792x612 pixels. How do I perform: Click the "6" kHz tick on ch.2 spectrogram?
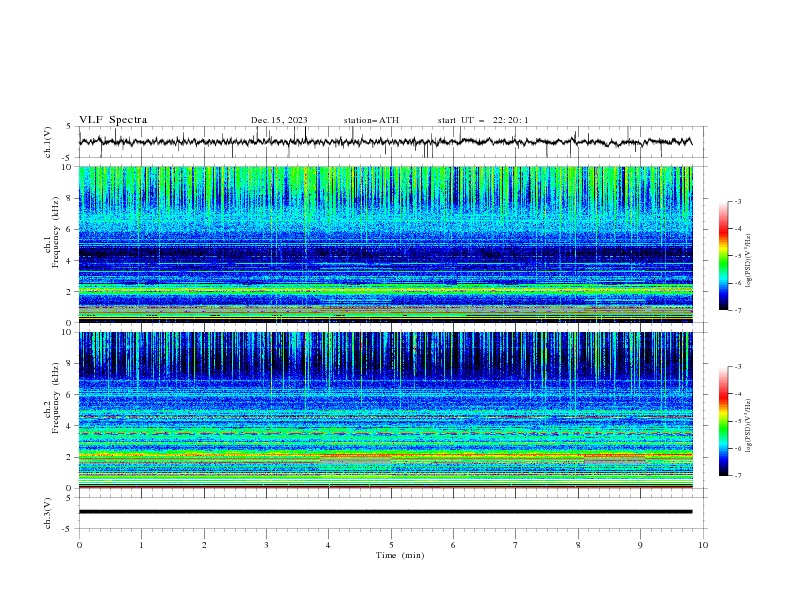click(x=70, y=395)
